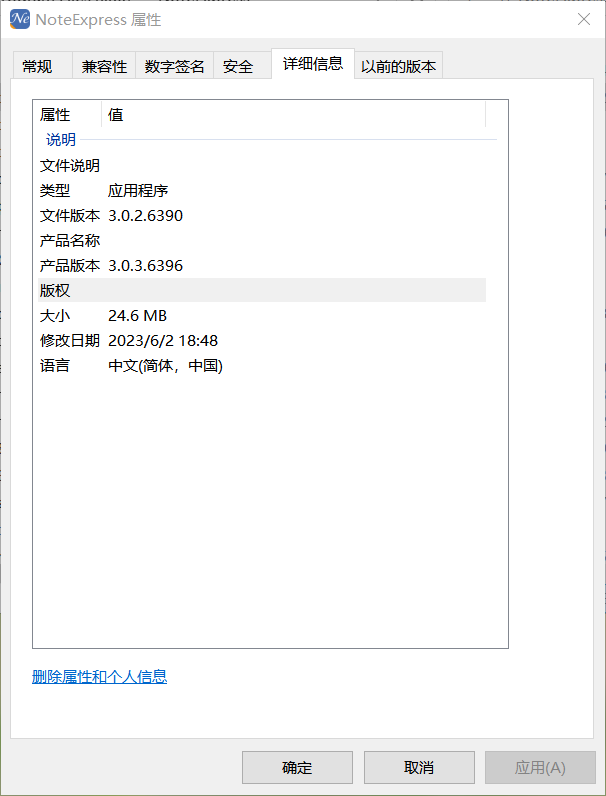Click the NoteExpress icon in the title bar
The image size is (606, 796).
coord(20,19)
